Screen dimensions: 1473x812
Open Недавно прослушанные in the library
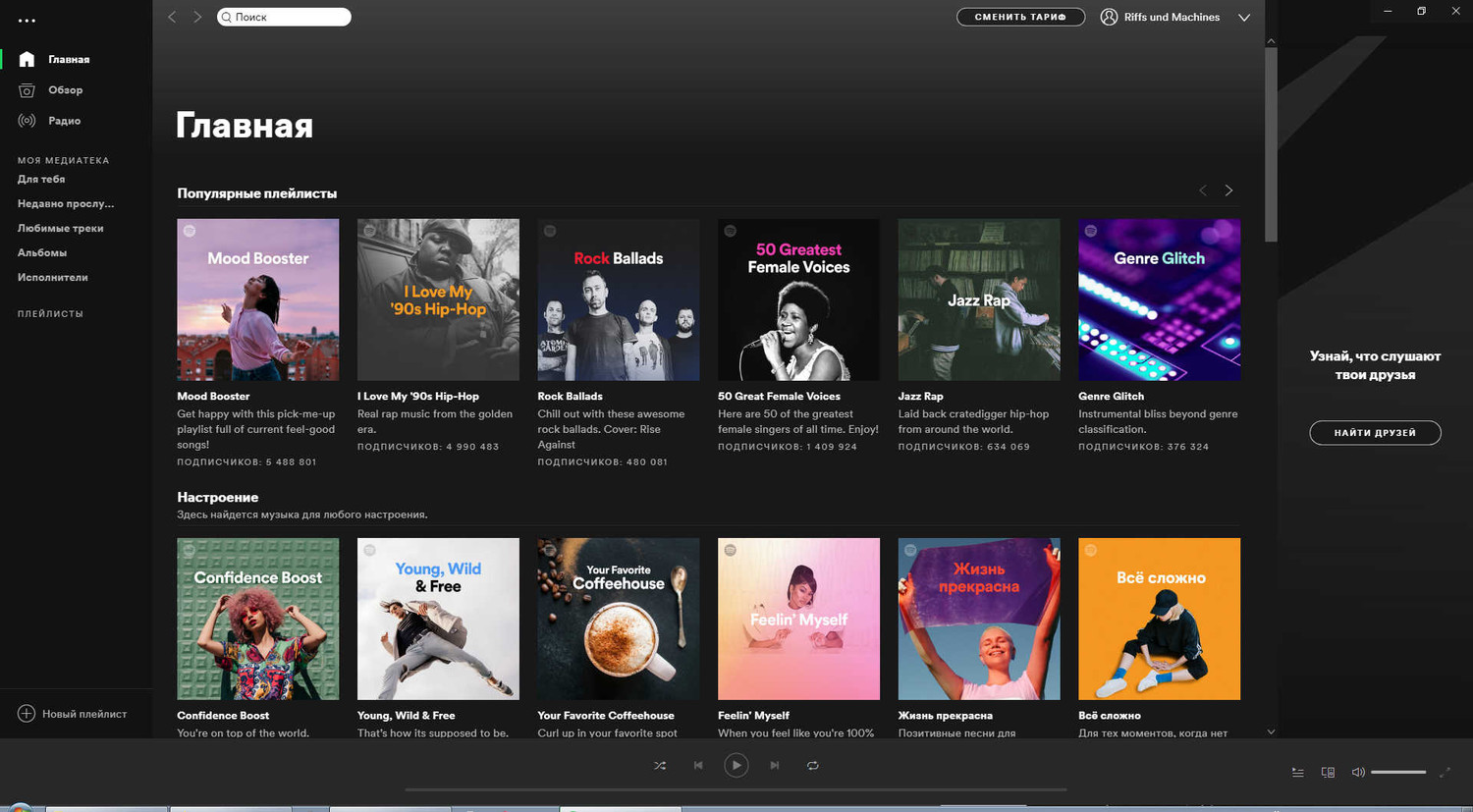click(66, 204)
